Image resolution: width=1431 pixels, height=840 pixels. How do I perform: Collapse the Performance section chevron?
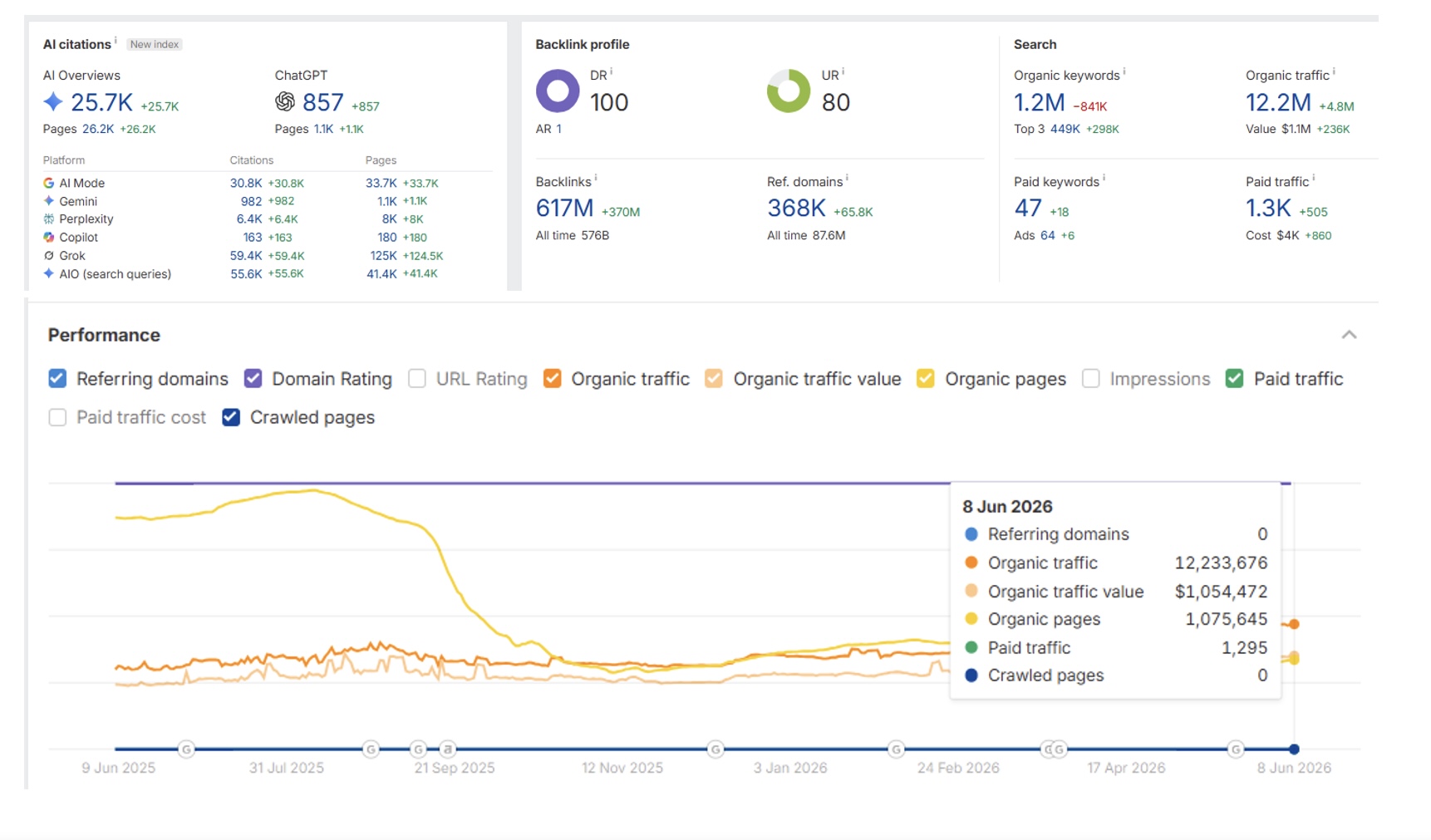click(1349, 335)
